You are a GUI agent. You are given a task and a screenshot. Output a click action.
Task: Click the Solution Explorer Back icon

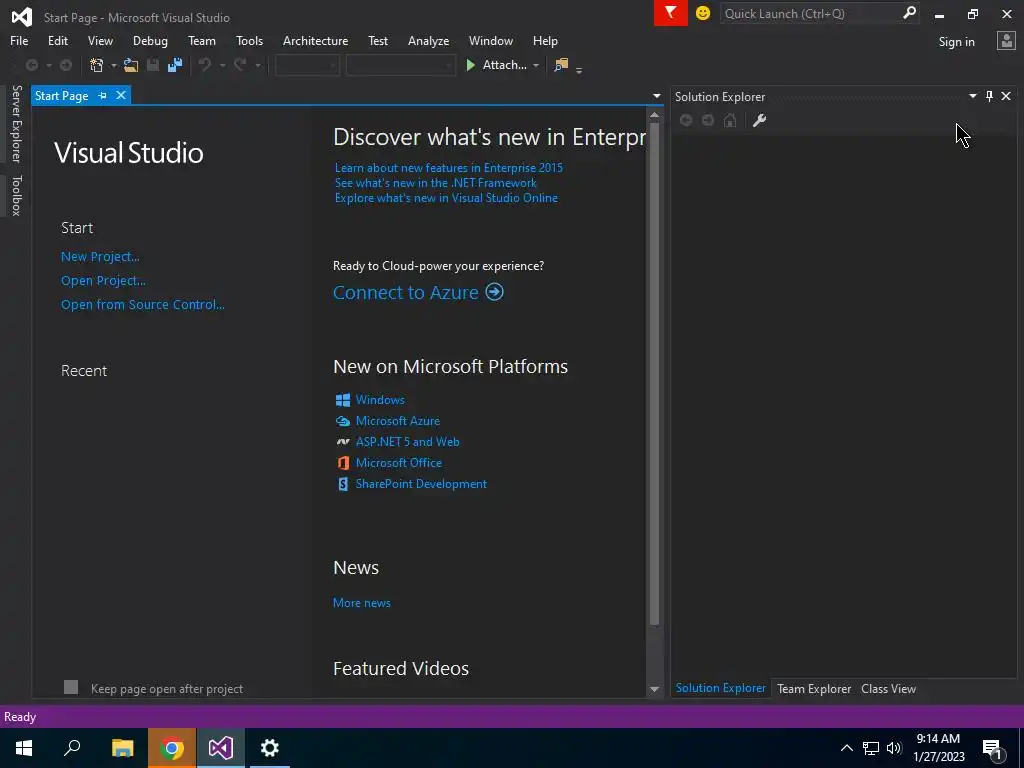[686, 120]
